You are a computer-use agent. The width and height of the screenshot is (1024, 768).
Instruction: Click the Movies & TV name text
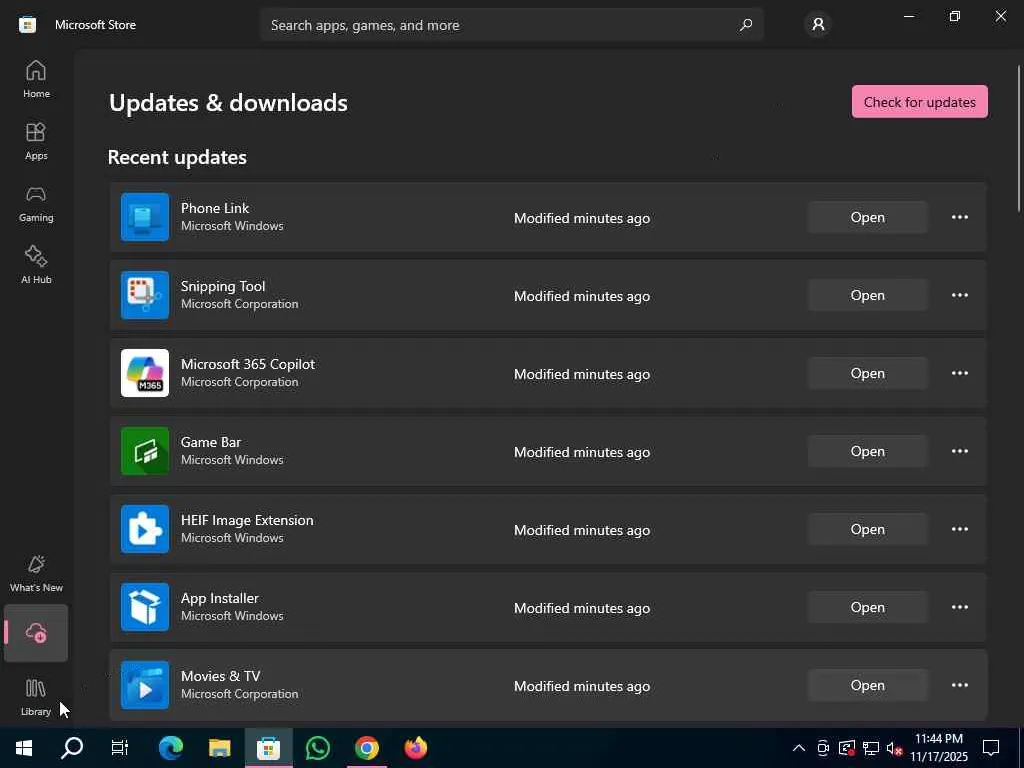[220, 677]
